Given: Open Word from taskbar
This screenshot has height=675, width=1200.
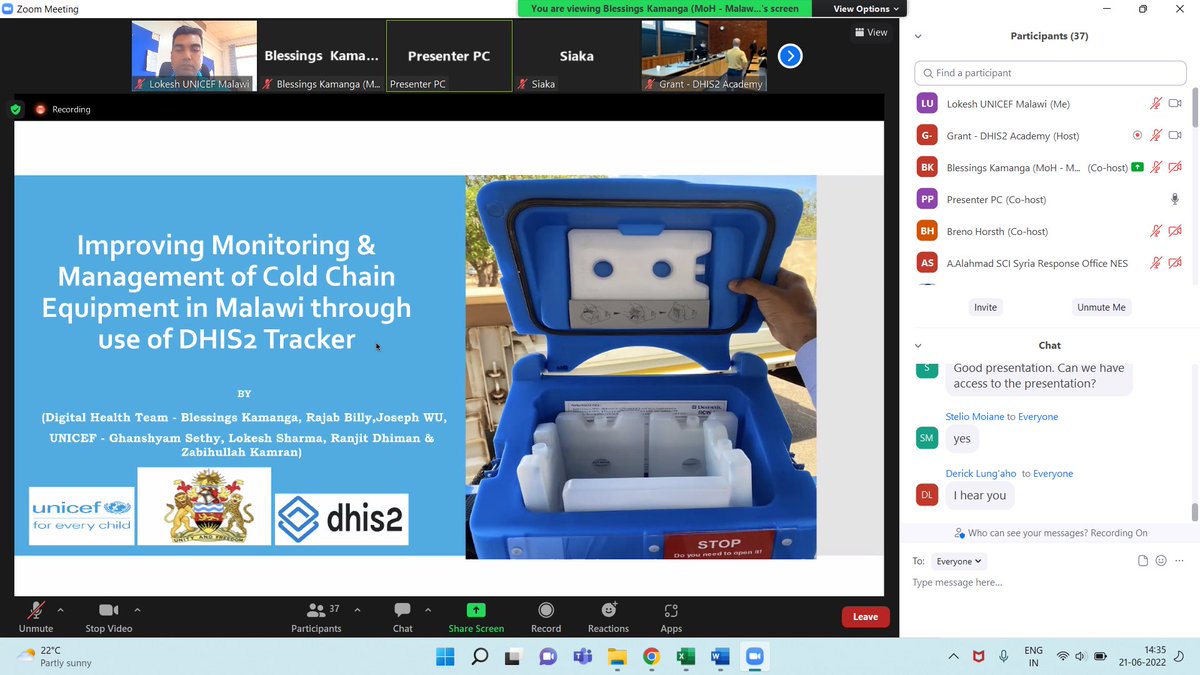Looking at the screenshot, I should pos(720,656).
